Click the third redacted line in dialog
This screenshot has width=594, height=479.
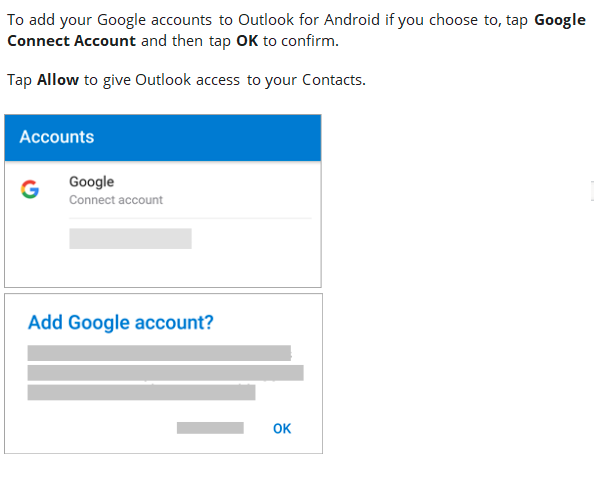[141, 392]
